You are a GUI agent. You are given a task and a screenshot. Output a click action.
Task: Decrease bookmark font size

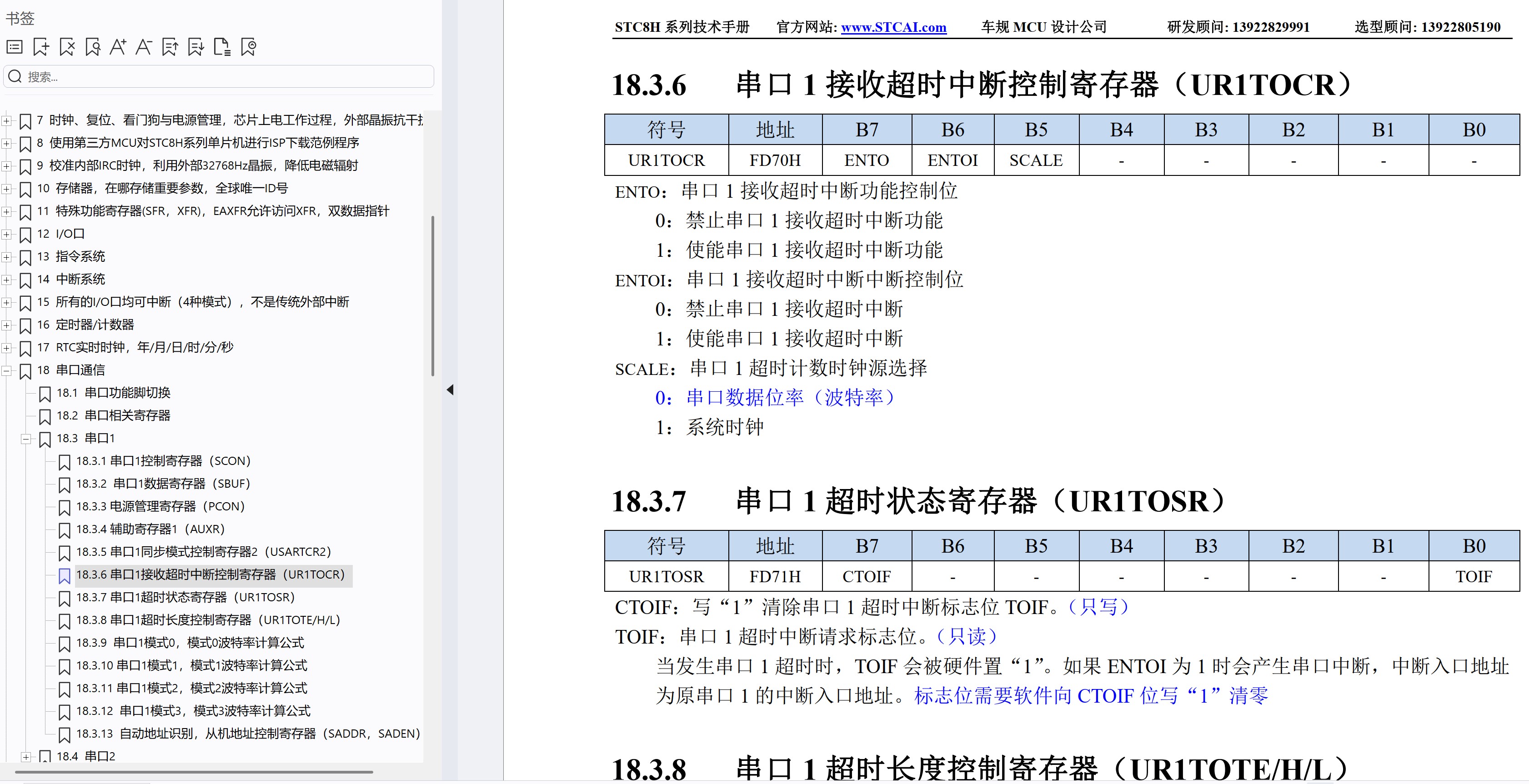(x=144, y=47)
